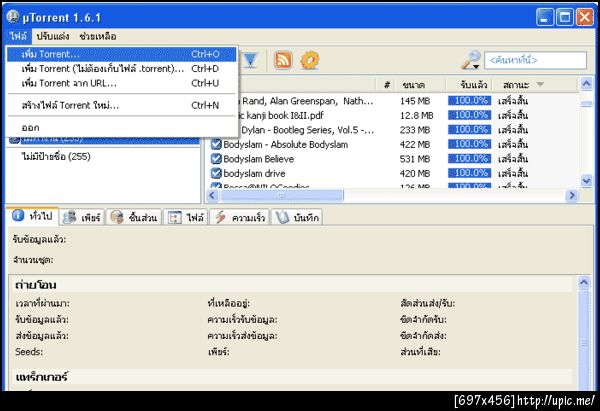Switch to the 'เพียร์' peers tab

(x=82, y=217)
